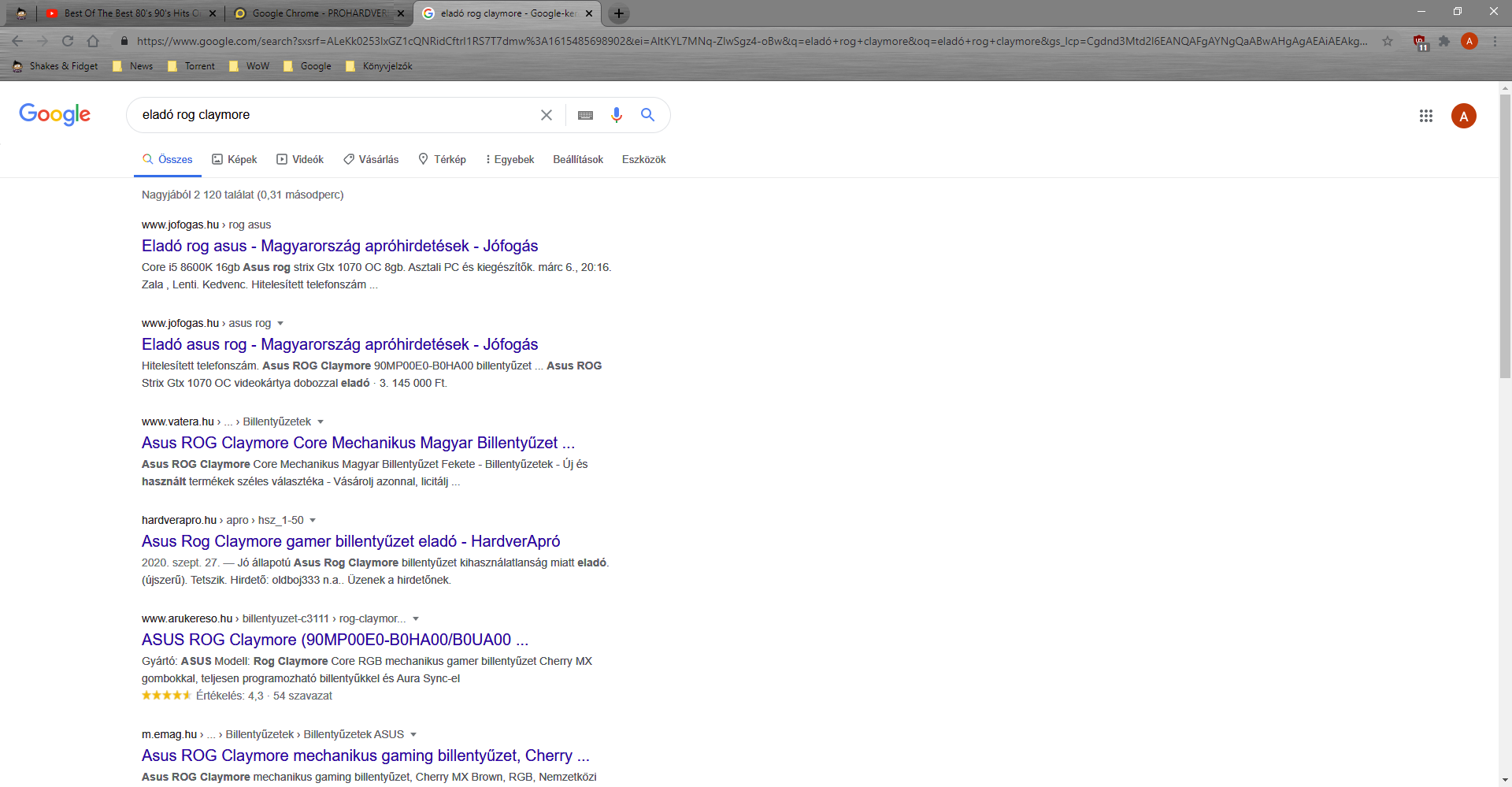The width and height of the screenshot is (1512, 787).
Task: Click the scrollbar down arrow
Action: 1505,780
